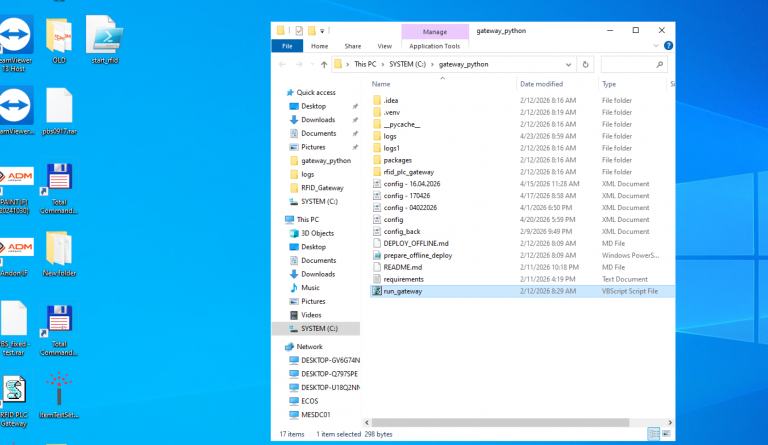Select the .idea folder

(522, 100)
